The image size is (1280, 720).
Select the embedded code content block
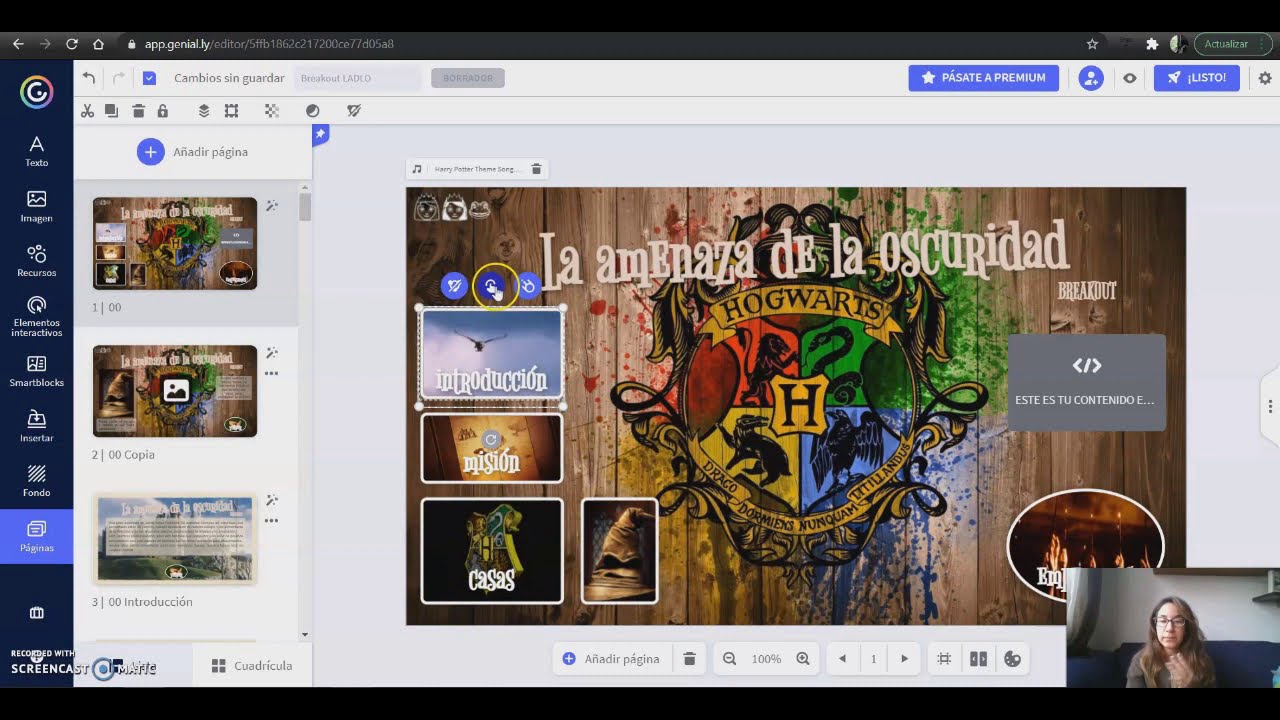1086,383
